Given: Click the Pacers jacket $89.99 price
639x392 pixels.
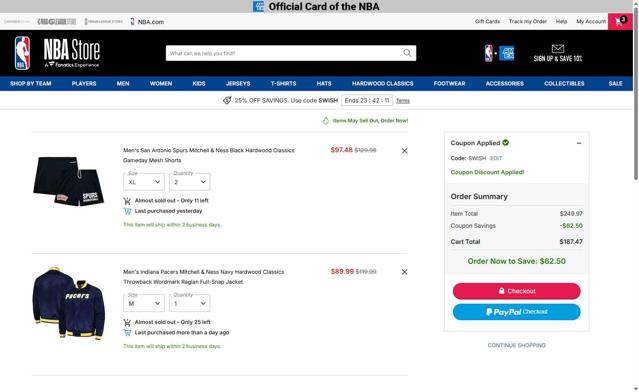Looking at the screenshot, I should [342, 271].
